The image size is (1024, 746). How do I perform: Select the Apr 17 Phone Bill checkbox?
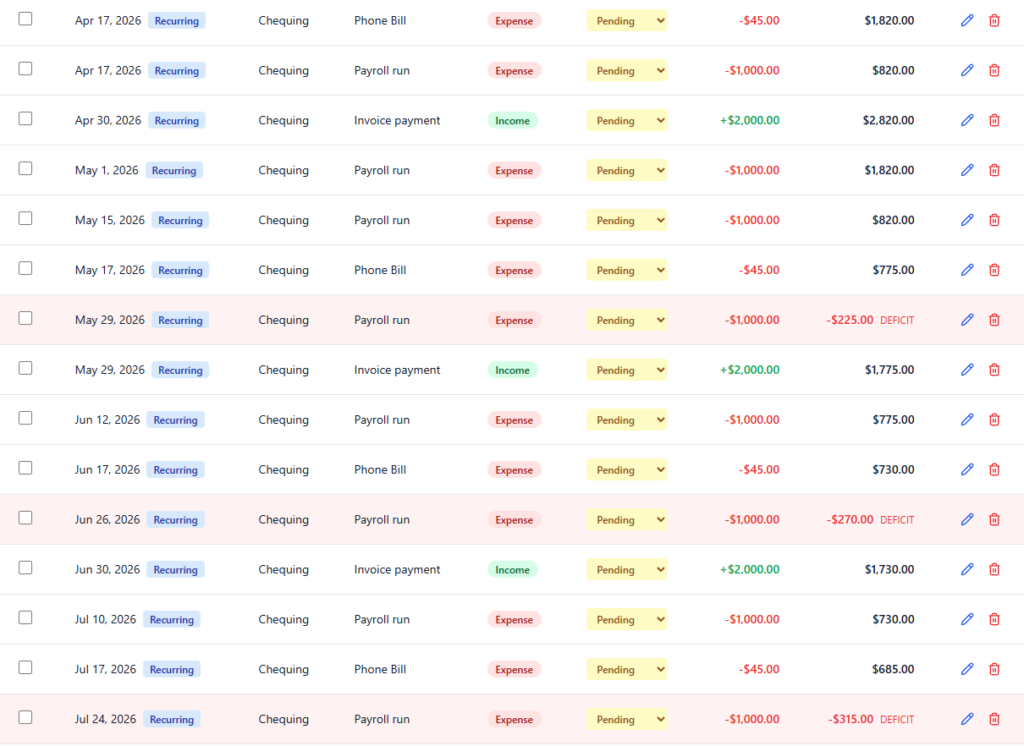(x=26, y=19)
